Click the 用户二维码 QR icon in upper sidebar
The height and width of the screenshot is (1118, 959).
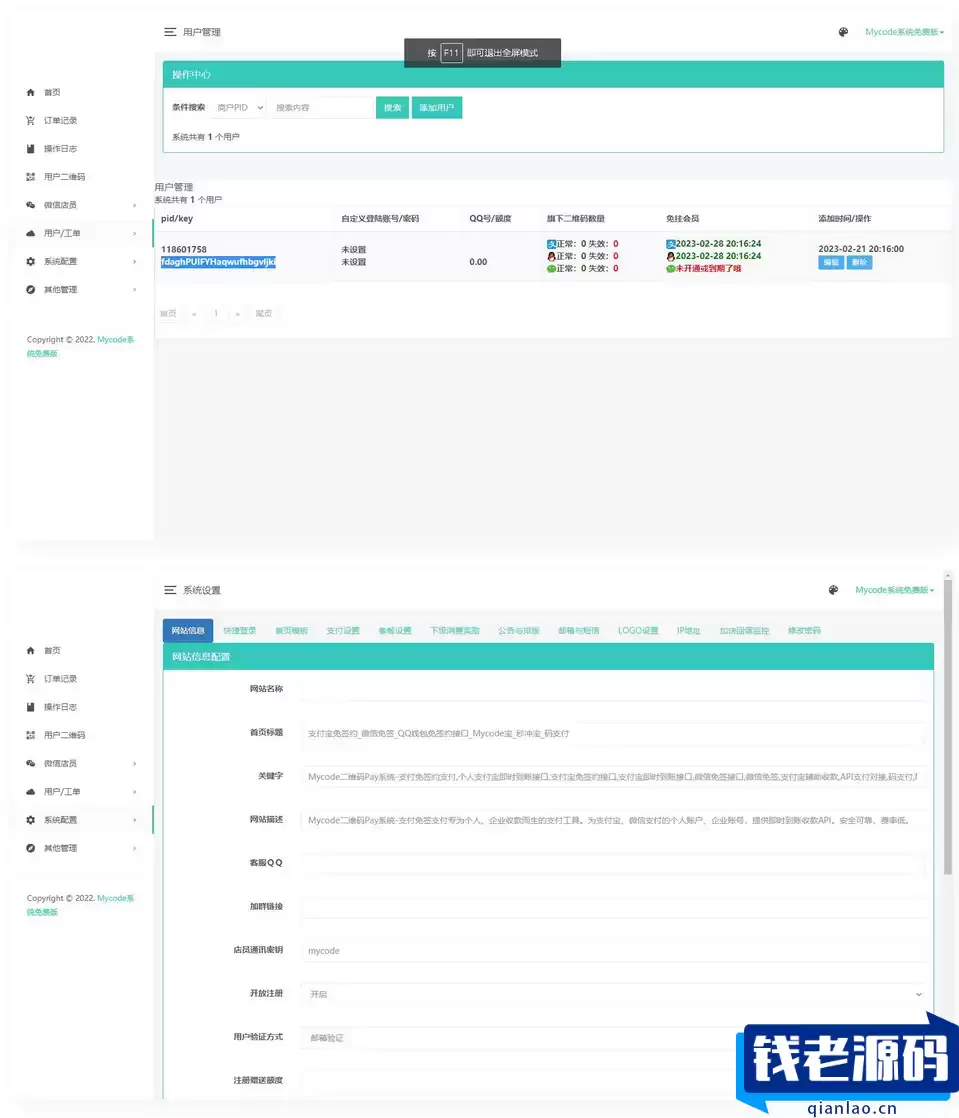pos(31,177)
